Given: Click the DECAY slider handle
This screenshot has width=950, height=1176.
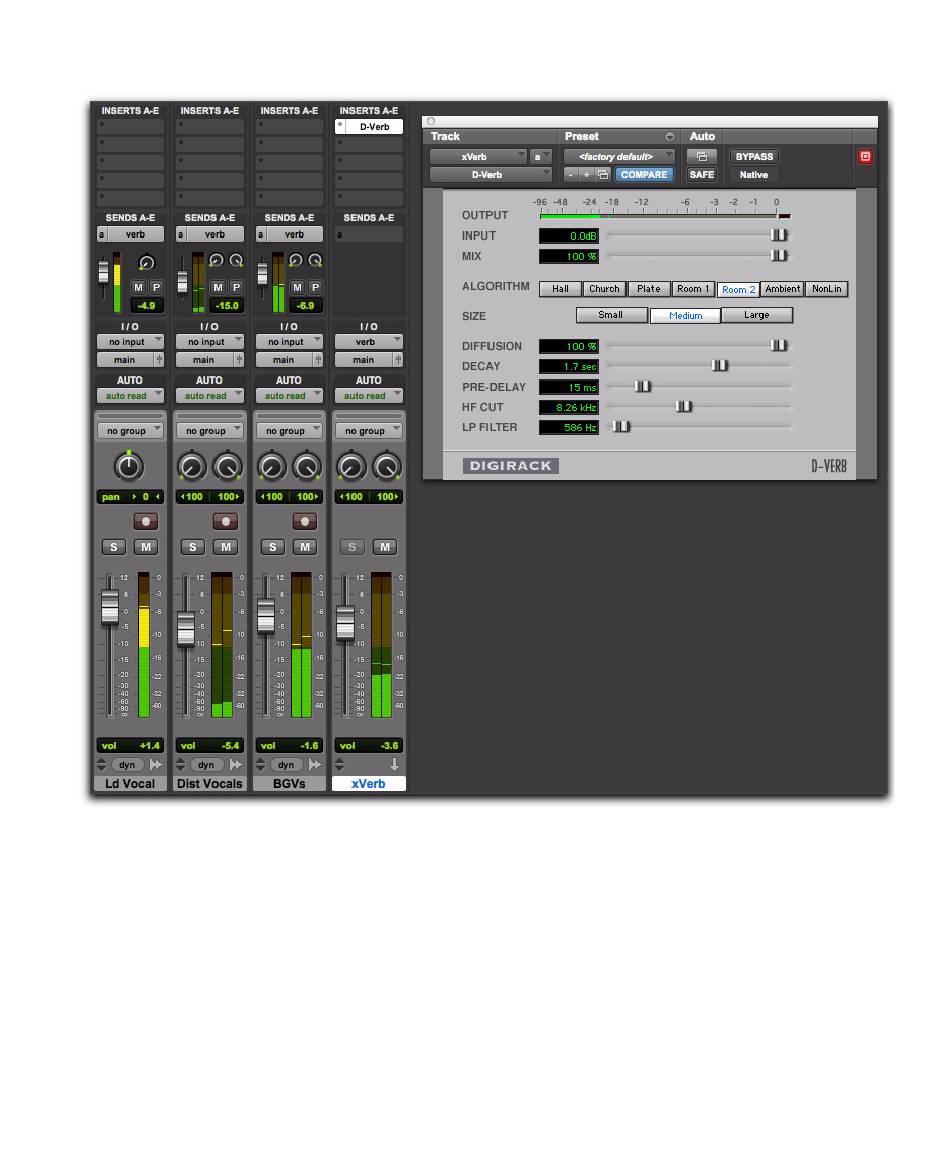Looking at the screenshot, I should pos(719,366).
